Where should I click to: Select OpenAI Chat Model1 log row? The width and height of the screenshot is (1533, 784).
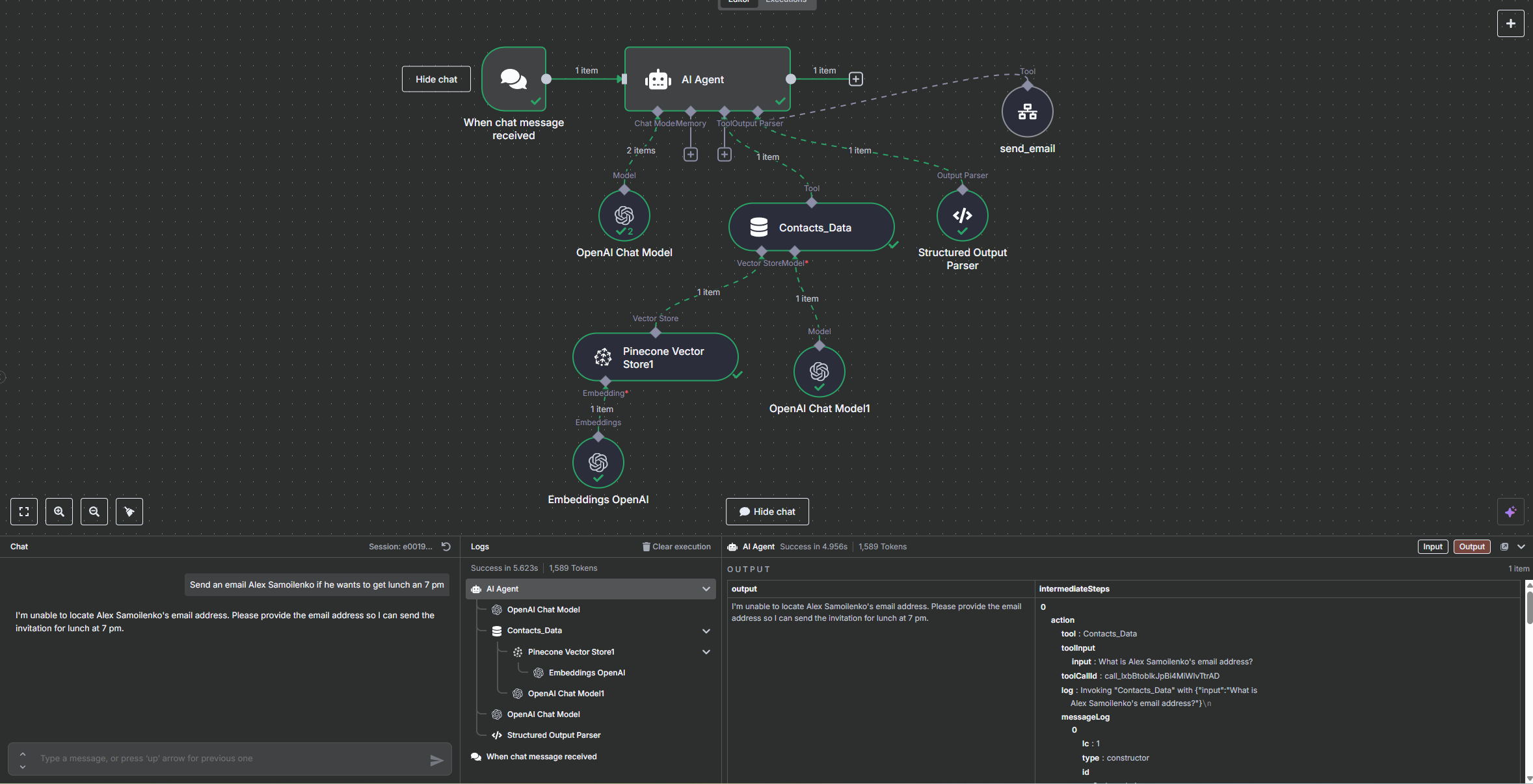(591, 694)
